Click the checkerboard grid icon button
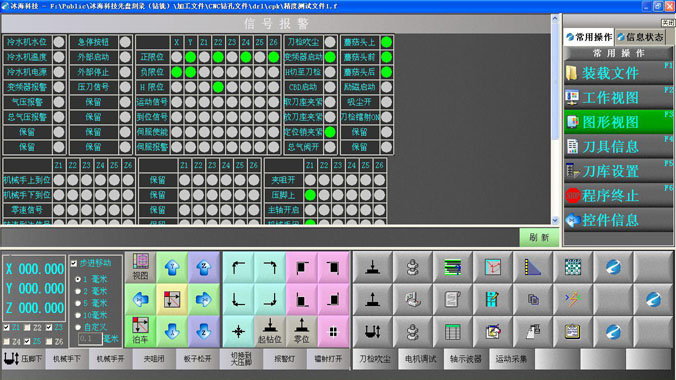 click(573, 267)
